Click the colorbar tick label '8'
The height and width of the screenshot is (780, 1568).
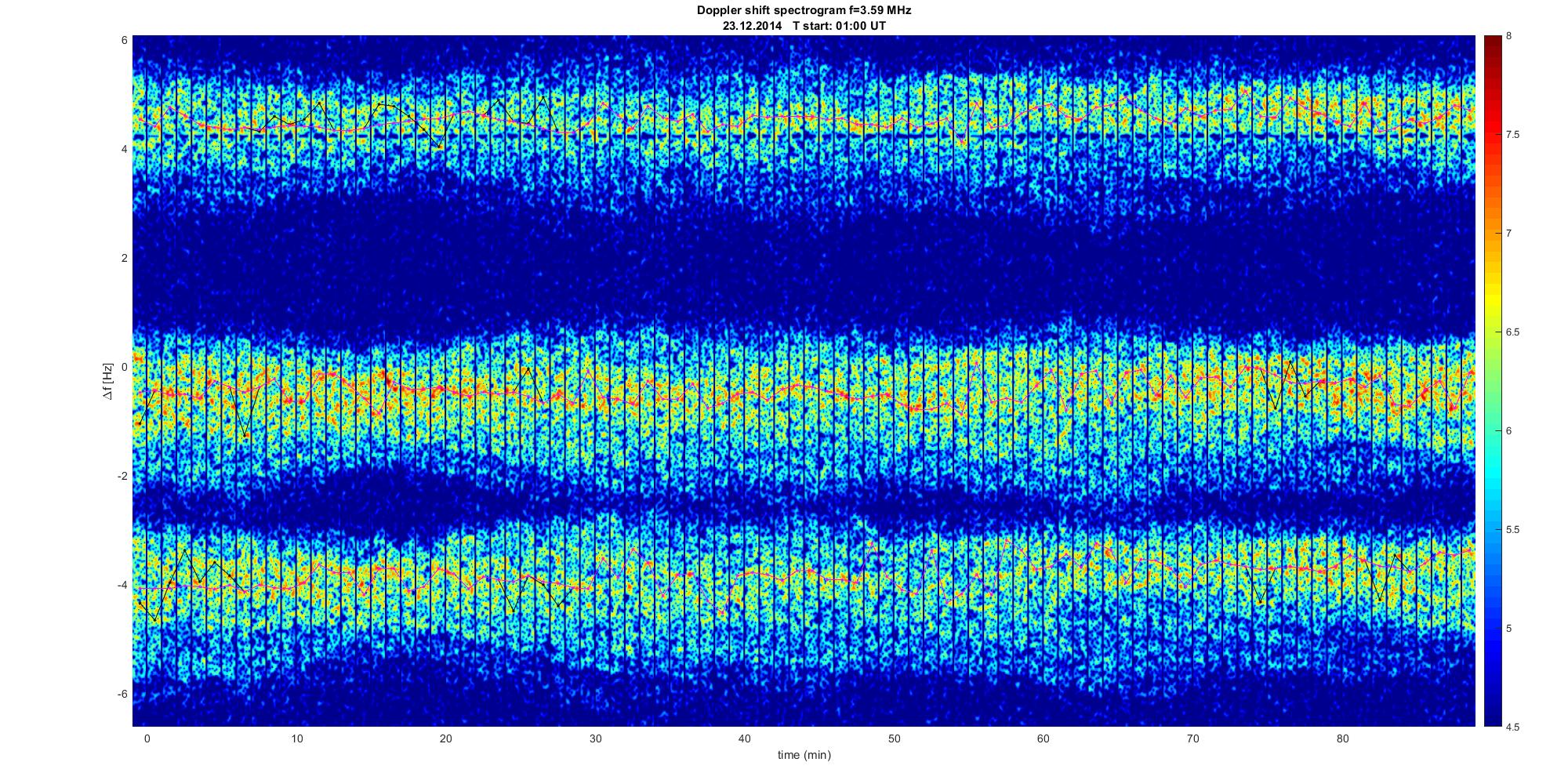pyautogui.click(x=1509, y=36)
